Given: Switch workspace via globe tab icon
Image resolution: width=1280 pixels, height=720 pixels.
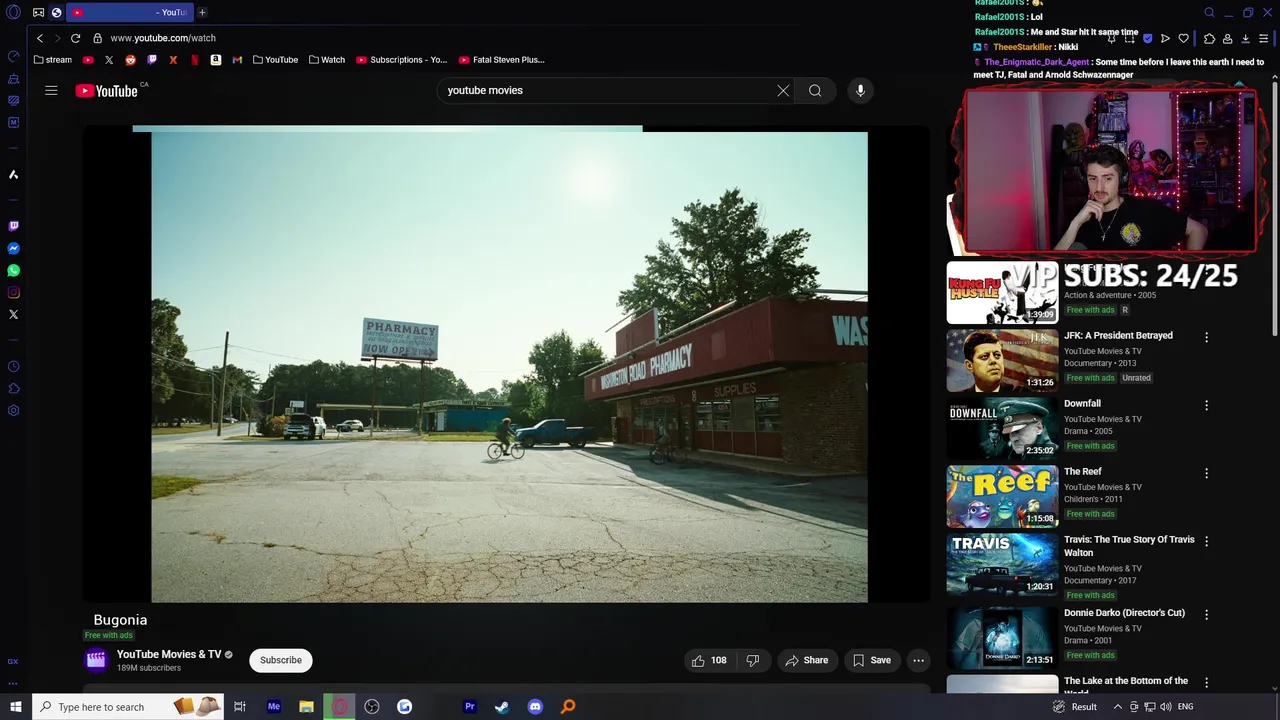Looking at the screenshot, I should coord(56,13).
